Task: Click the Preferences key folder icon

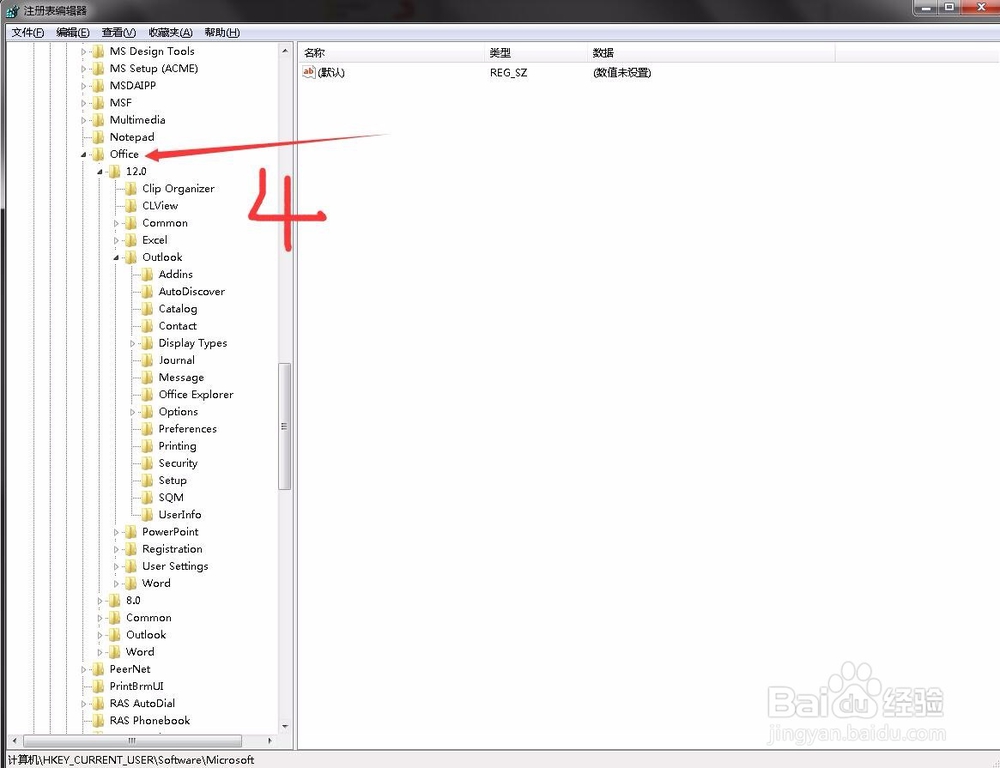Action: [147, 429]
